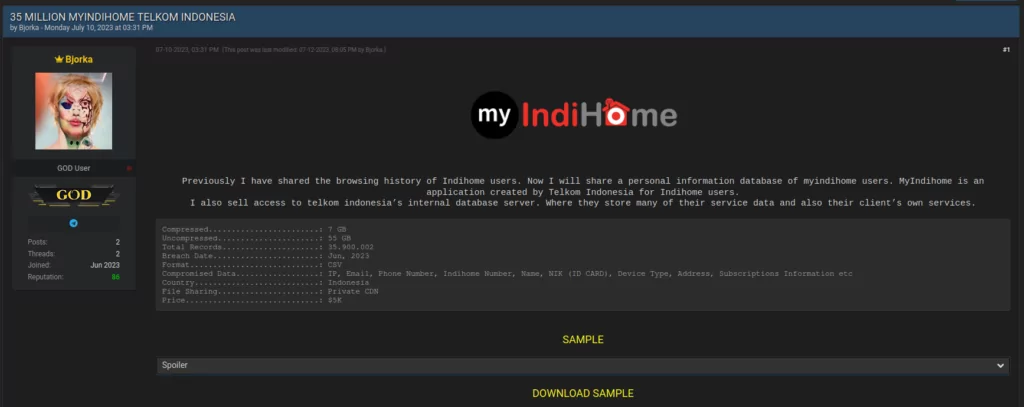This screenshot has height=407, width=1024.
Task: Click the File Sharing Private CDN line
Action: [x=270, y=291]
